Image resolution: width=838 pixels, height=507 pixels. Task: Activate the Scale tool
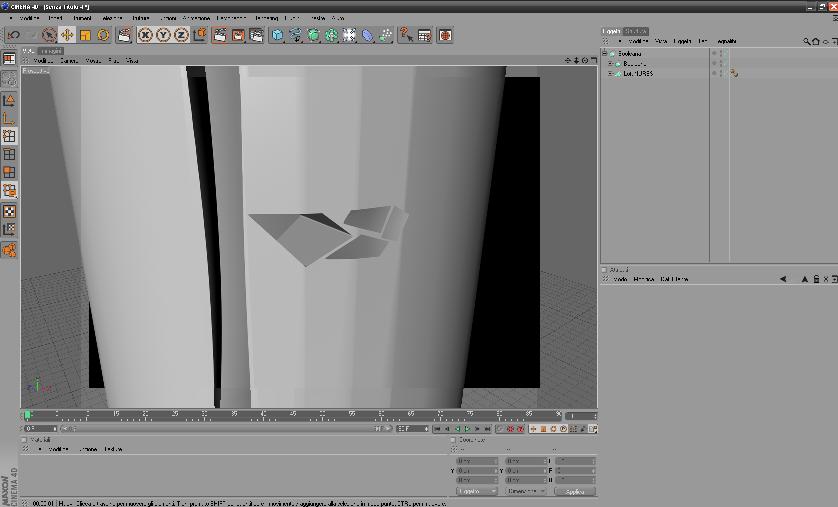(85, 35)
